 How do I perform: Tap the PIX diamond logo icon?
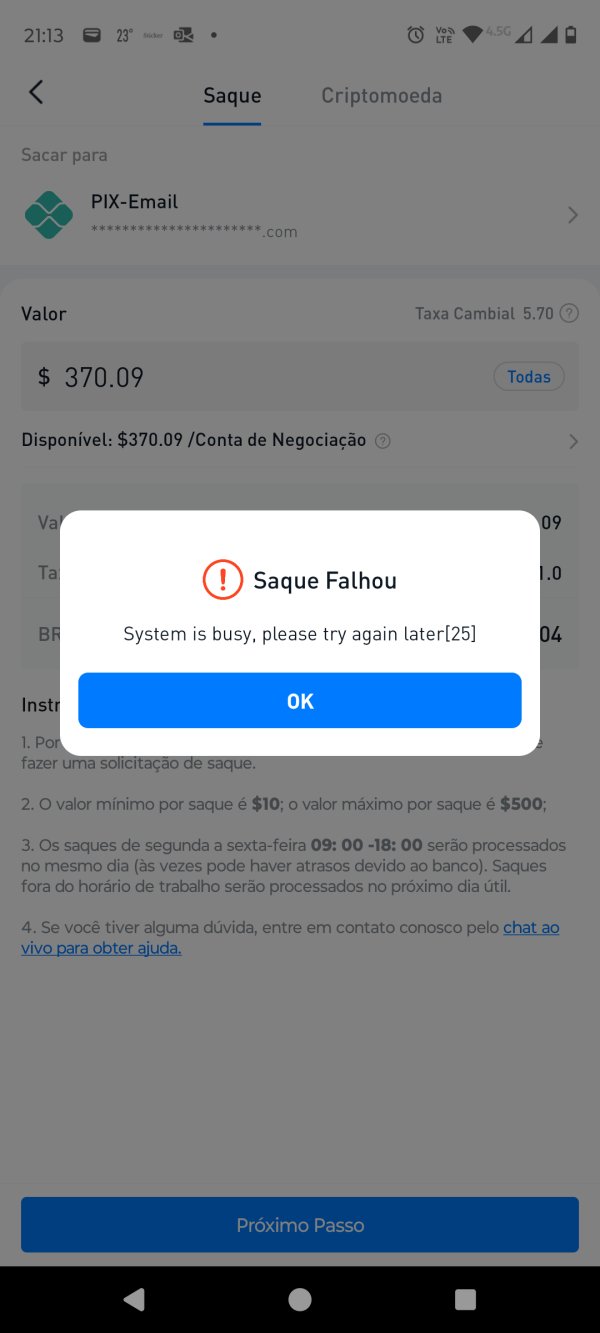(49, 215)
